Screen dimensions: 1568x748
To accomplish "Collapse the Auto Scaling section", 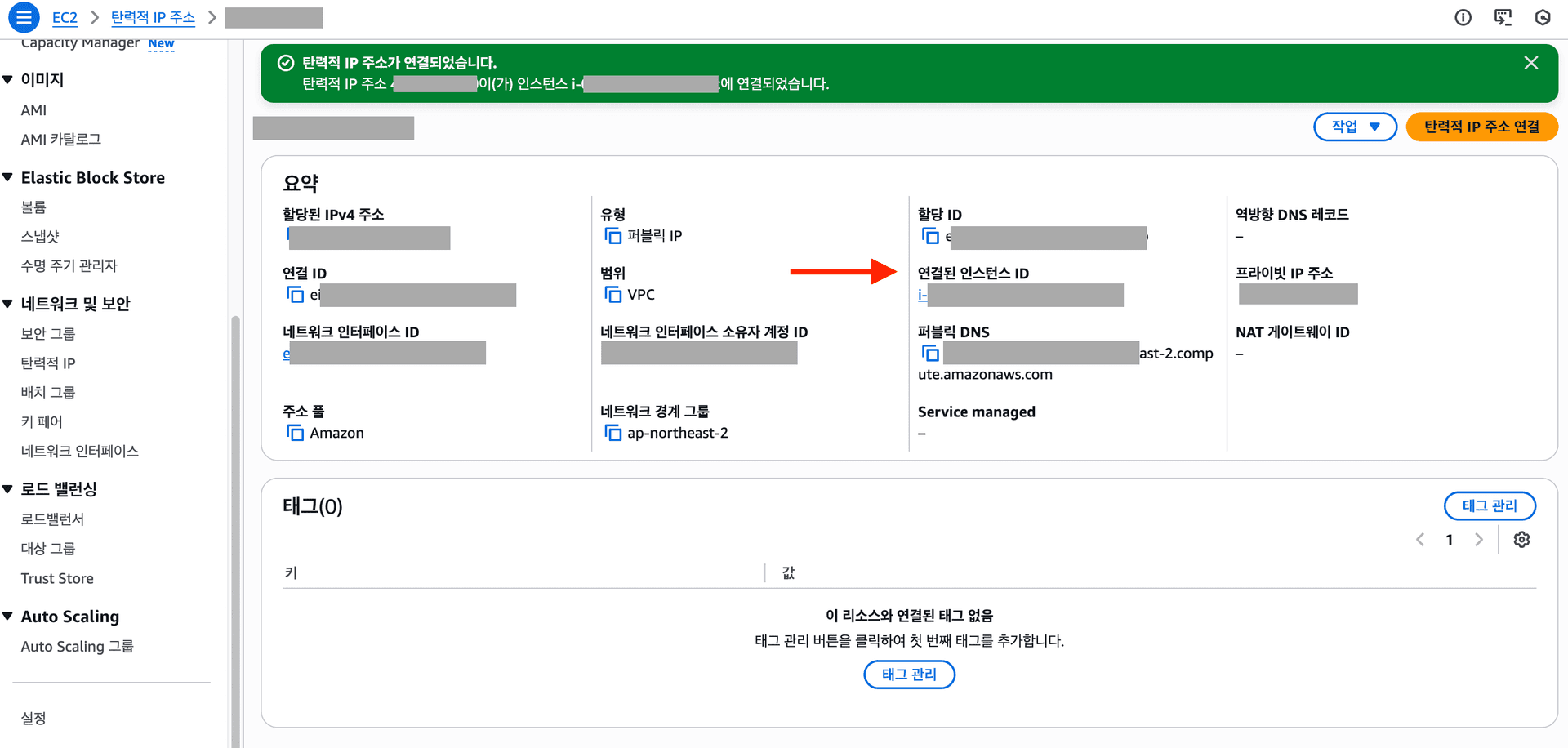I will click(8, 616).
